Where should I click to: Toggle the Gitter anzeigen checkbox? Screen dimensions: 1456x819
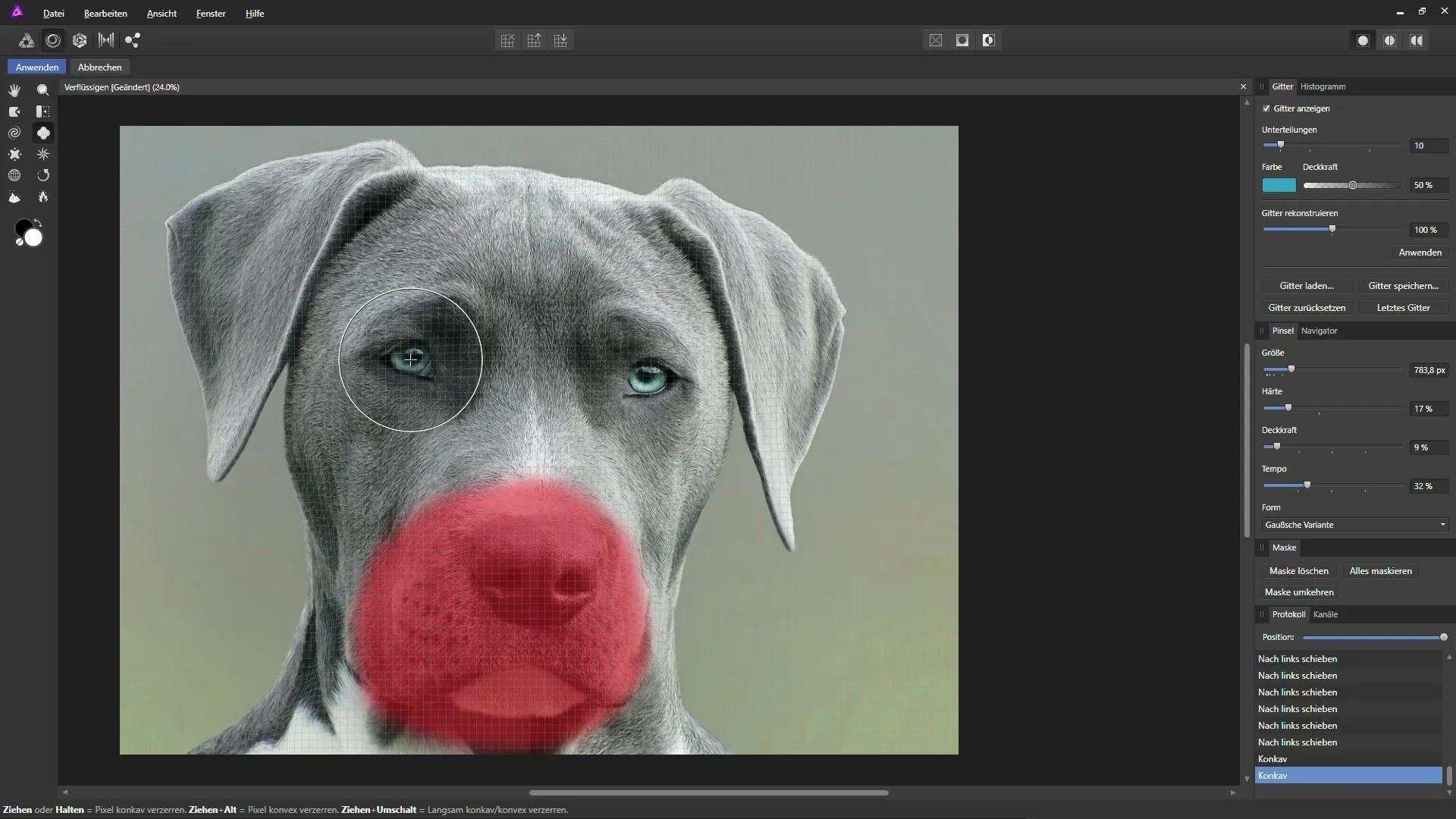[1266, 108]
